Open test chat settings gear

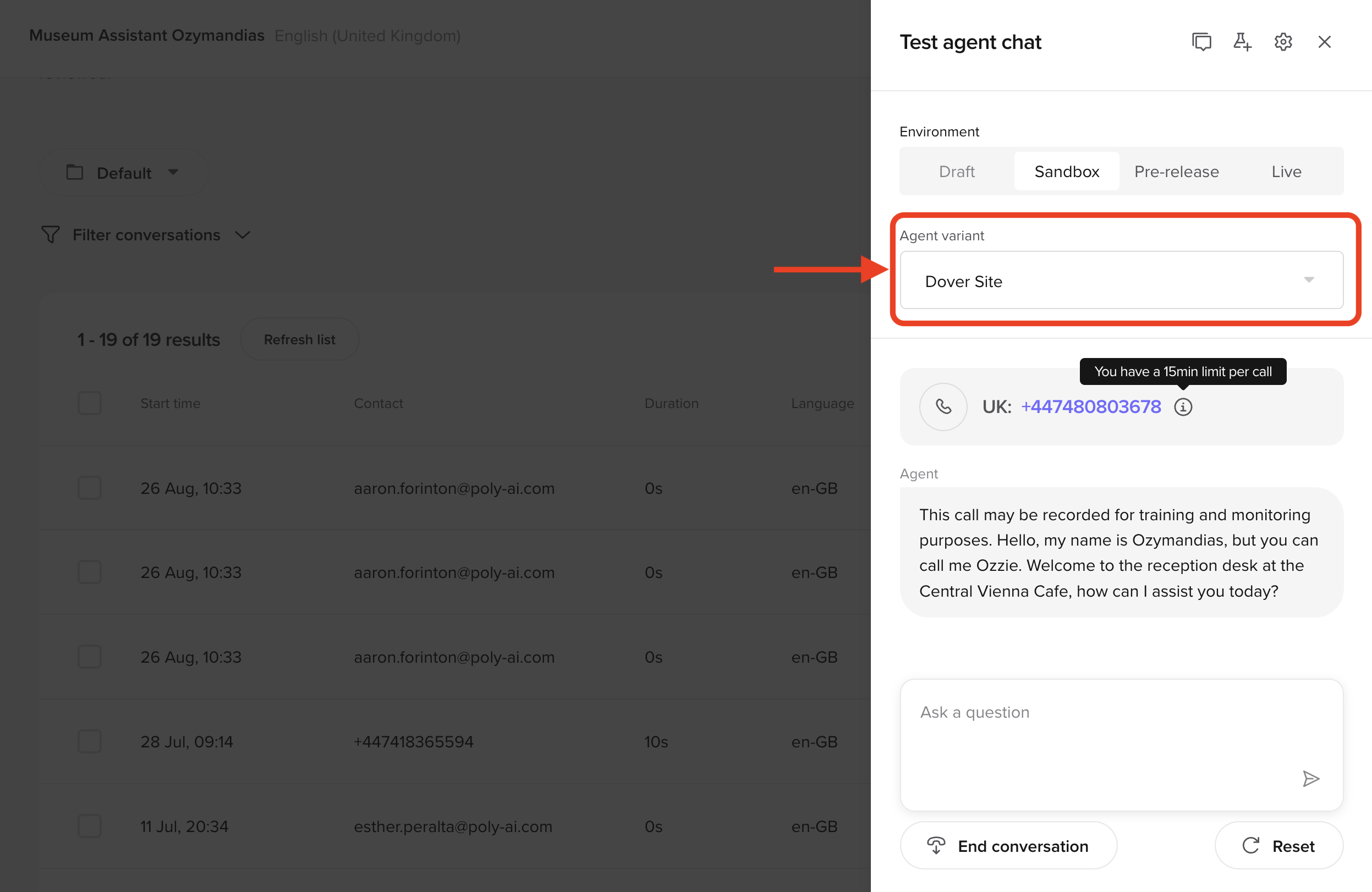pos(1283,42)
